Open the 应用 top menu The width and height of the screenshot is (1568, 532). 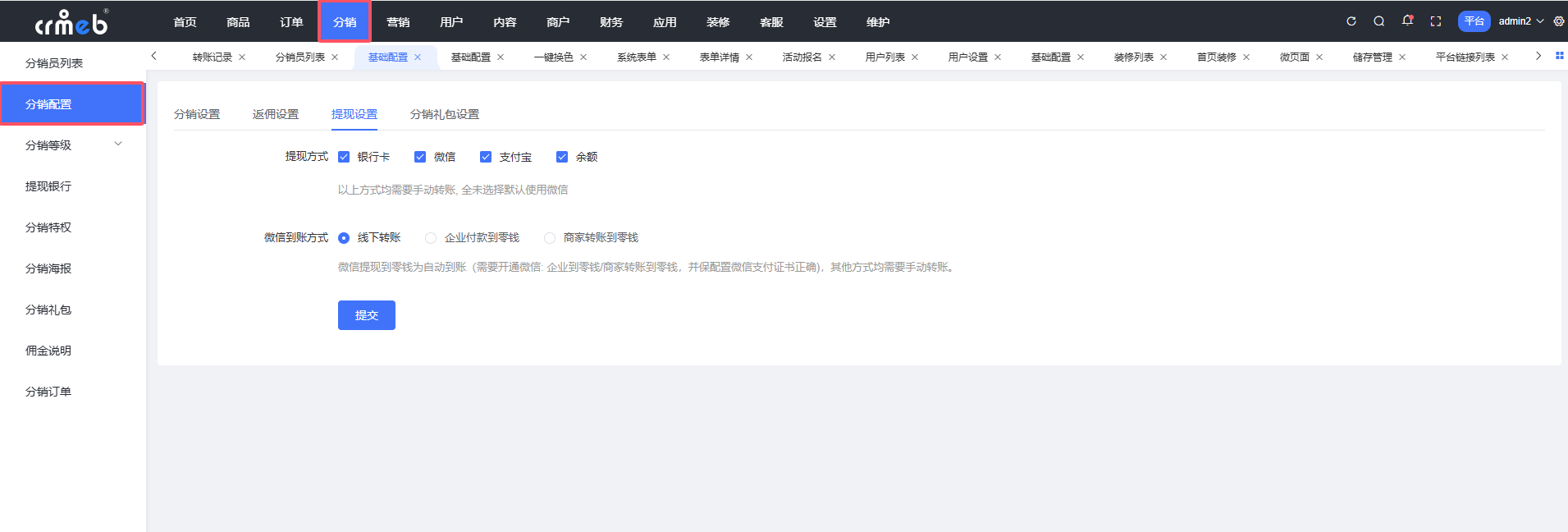[x=665, y=22]
